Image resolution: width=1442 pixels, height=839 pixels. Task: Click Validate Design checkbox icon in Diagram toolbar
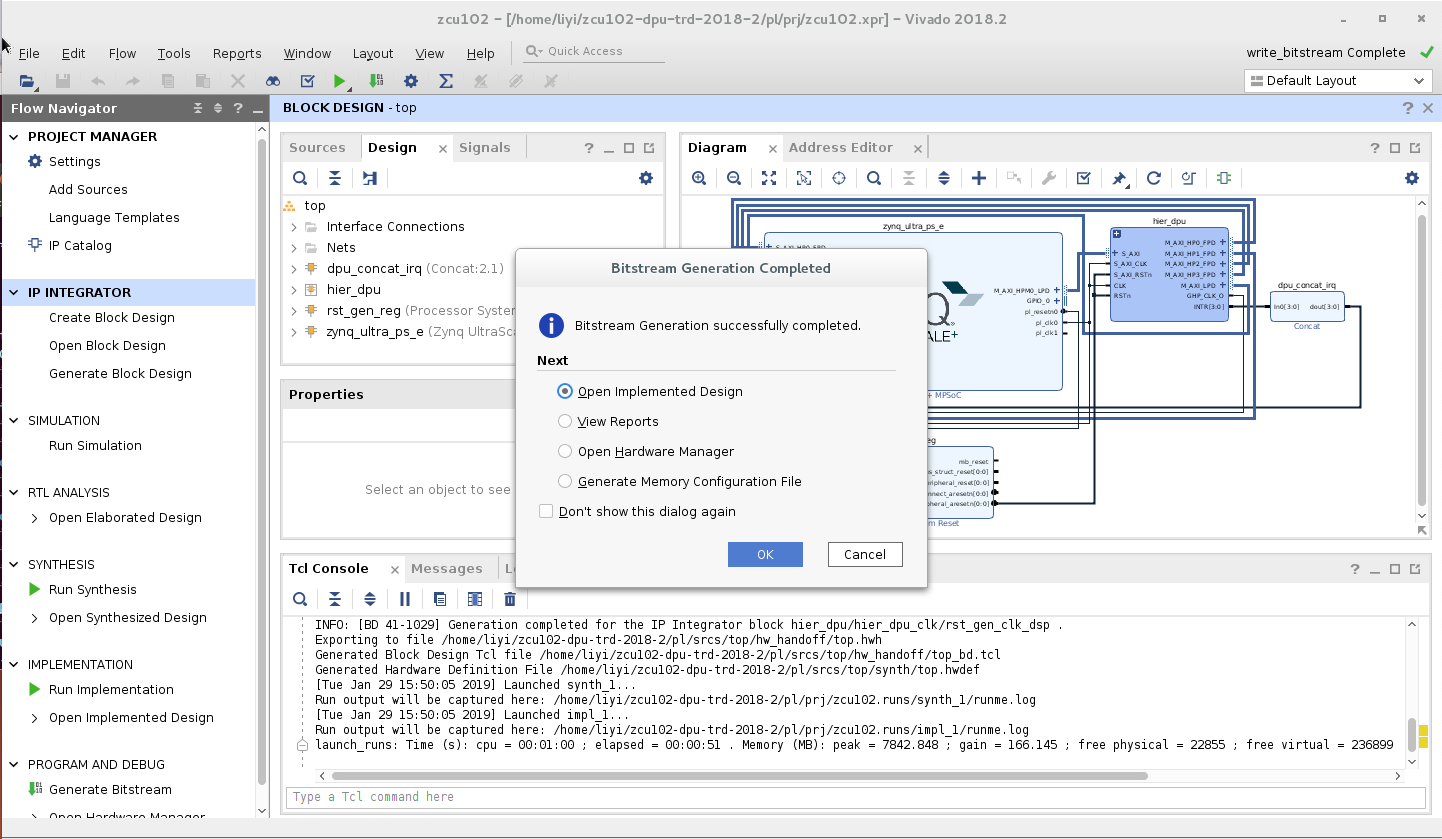(x=1084, y=178)
